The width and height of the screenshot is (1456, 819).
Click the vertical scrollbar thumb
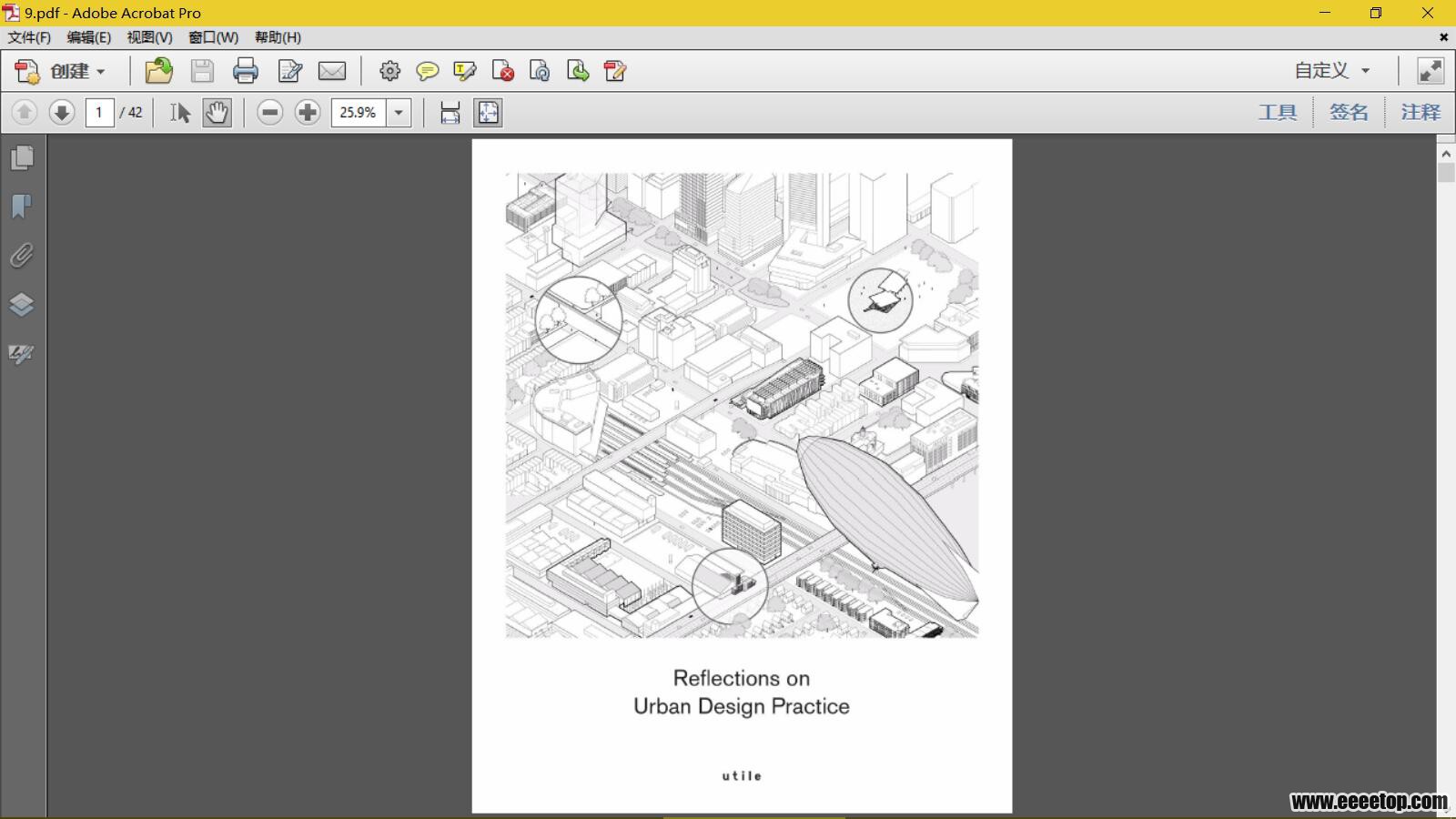(x=1446, y=172)
